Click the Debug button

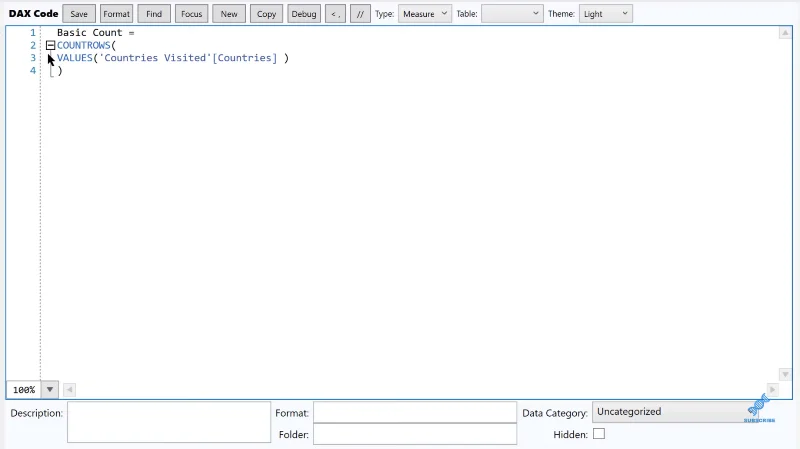304,14
